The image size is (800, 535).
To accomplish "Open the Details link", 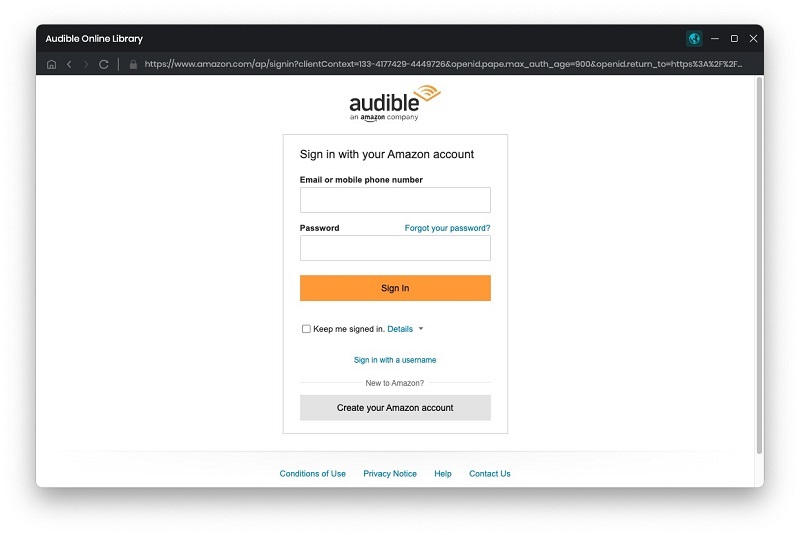I will click(x=400, y=329).
